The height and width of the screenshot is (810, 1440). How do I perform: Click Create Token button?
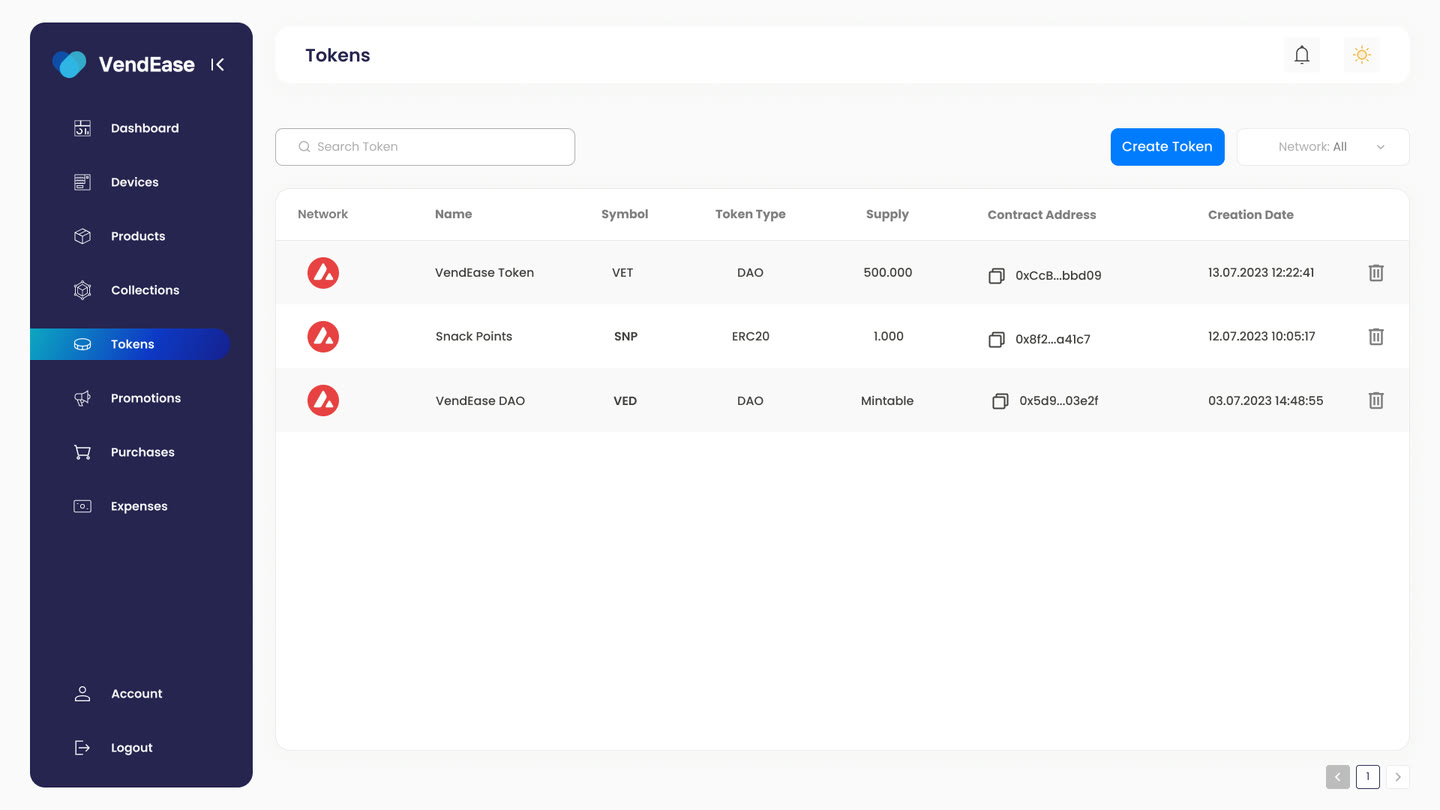point(1167,146)
